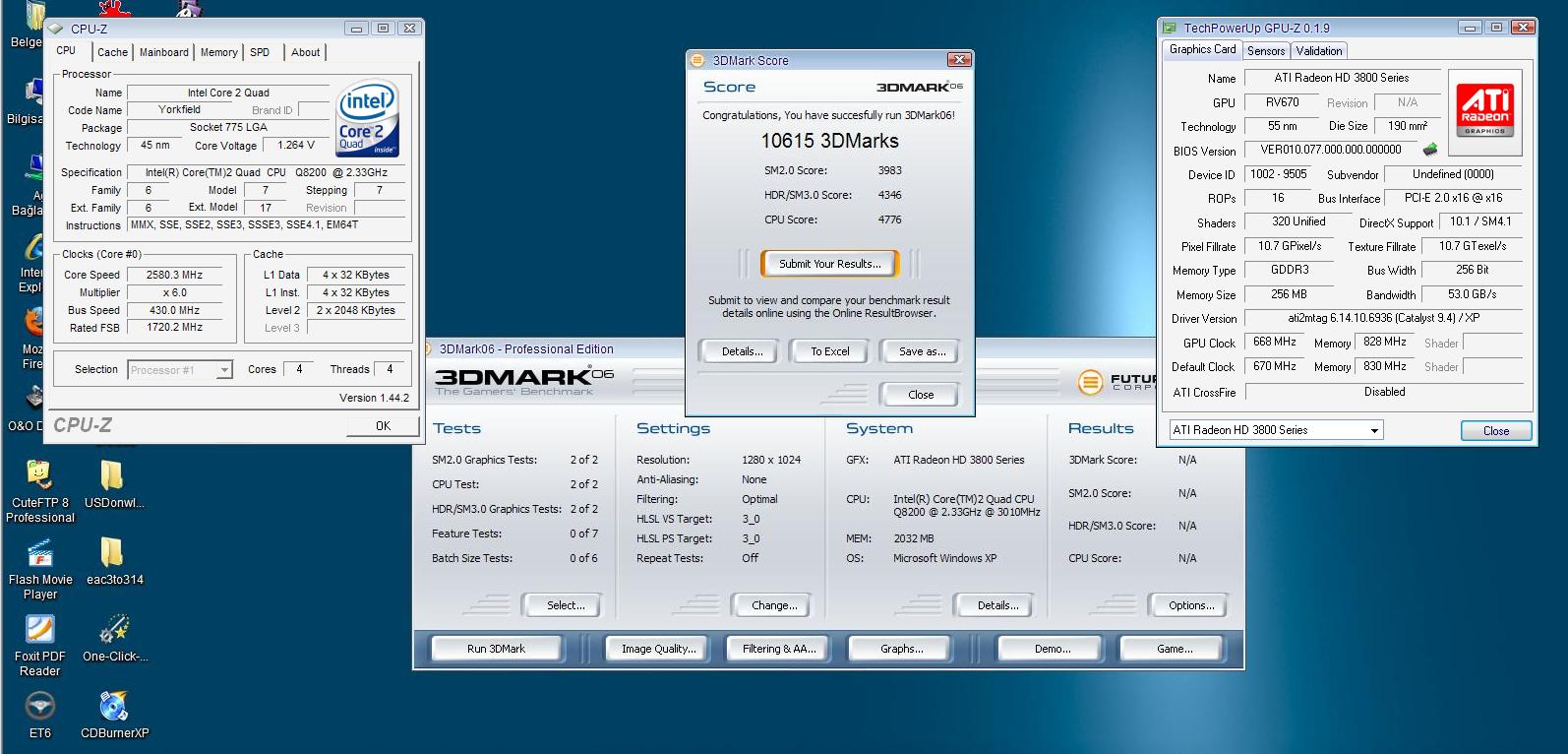
Task: Click the 10615 3DMarks score text
Action: coord(829,141)
